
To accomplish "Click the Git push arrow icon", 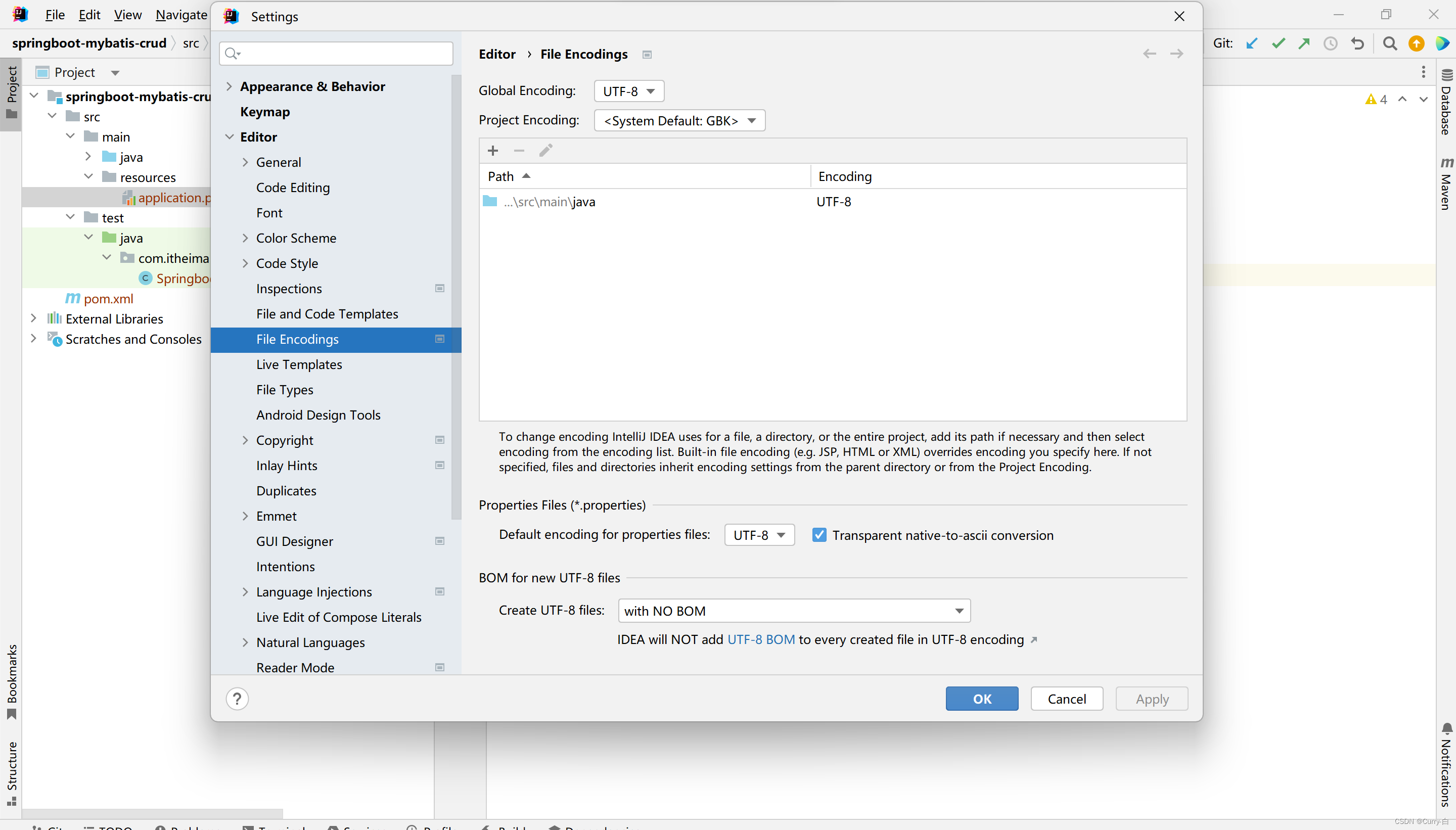I will pos(1304,43).
